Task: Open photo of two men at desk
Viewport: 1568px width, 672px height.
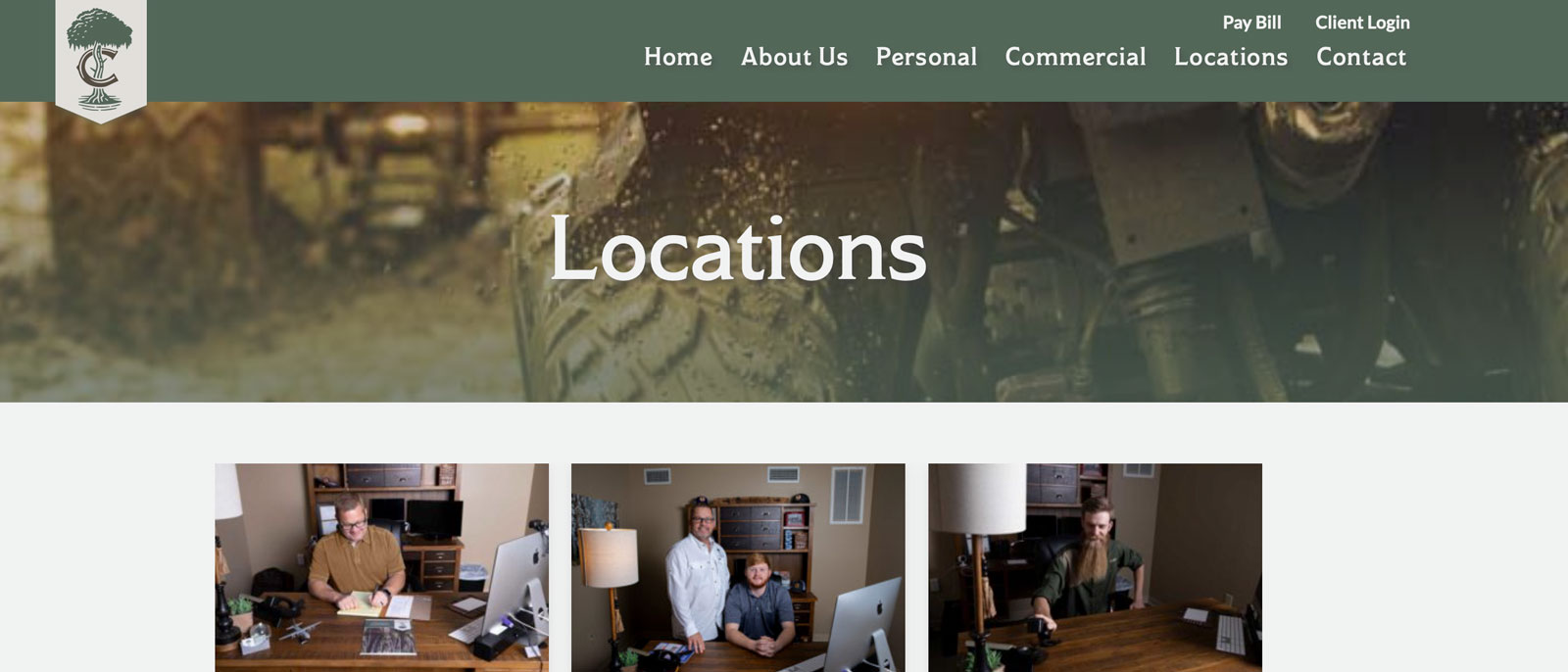Action: [738, 567]
